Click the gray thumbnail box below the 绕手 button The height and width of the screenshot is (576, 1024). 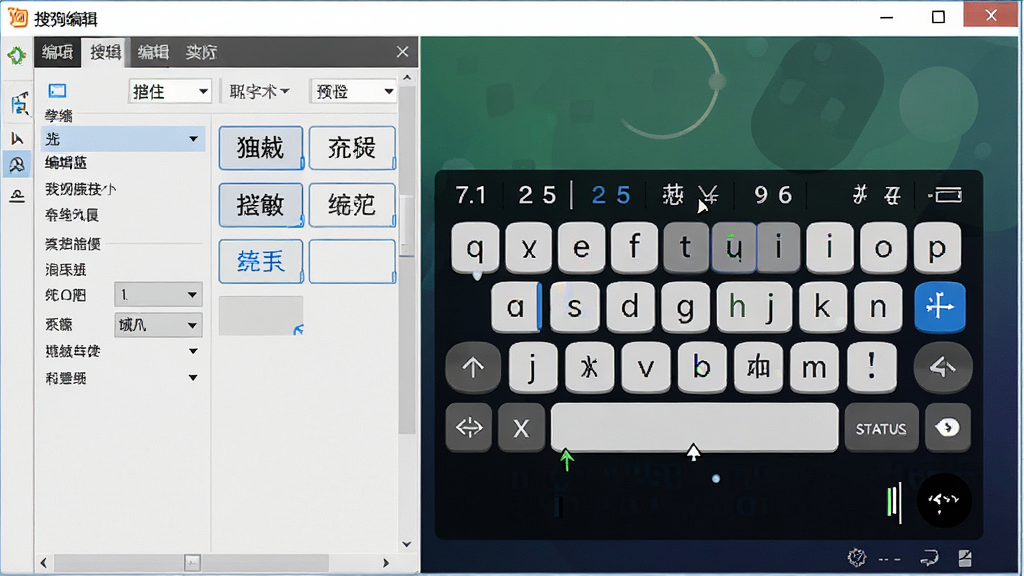coord(261,315)
